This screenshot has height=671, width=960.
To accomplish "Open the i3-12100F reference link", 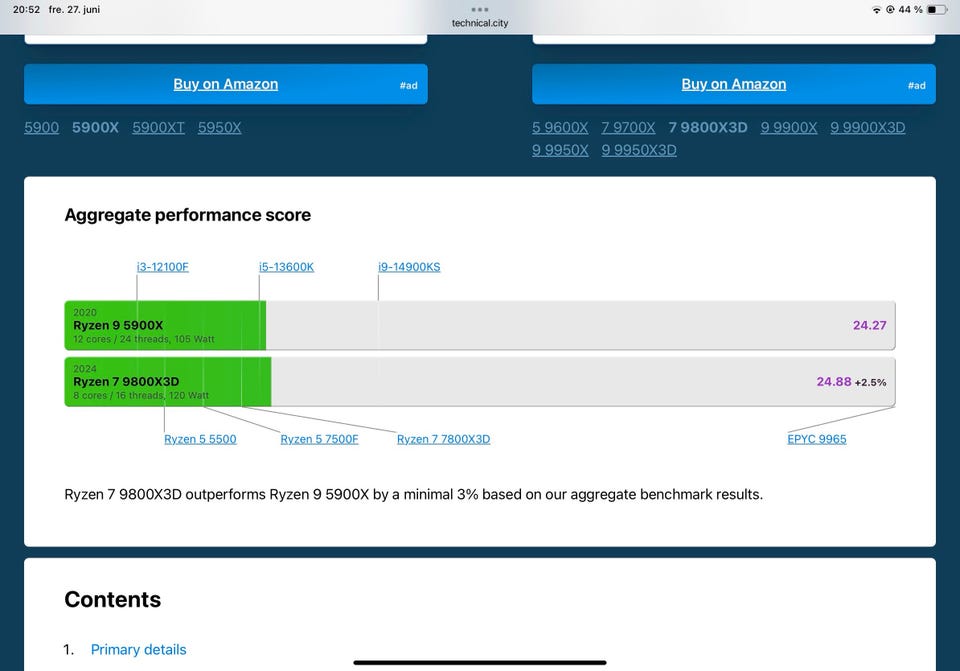I will pos(162,267).
